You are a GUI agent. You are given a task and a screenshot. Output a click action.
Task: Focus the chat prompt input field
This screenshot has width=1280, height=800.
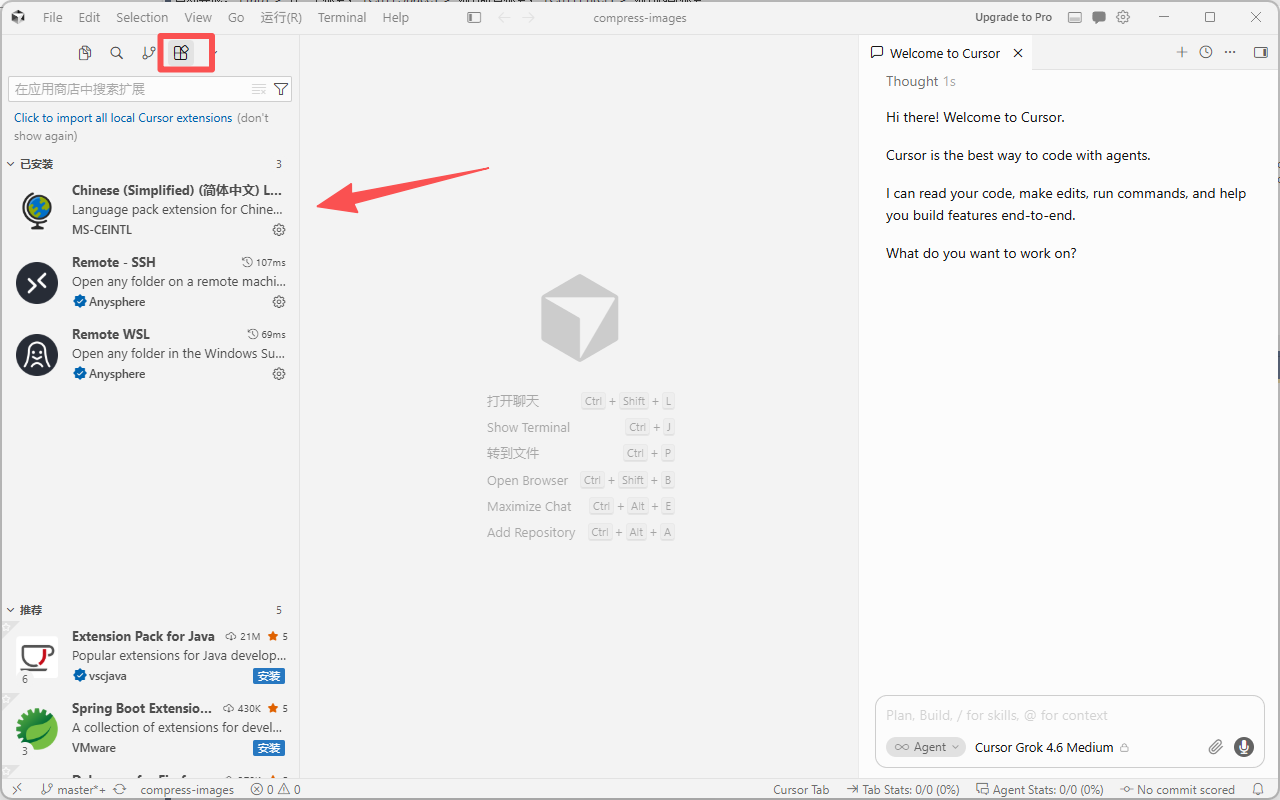coord(1068,715)
